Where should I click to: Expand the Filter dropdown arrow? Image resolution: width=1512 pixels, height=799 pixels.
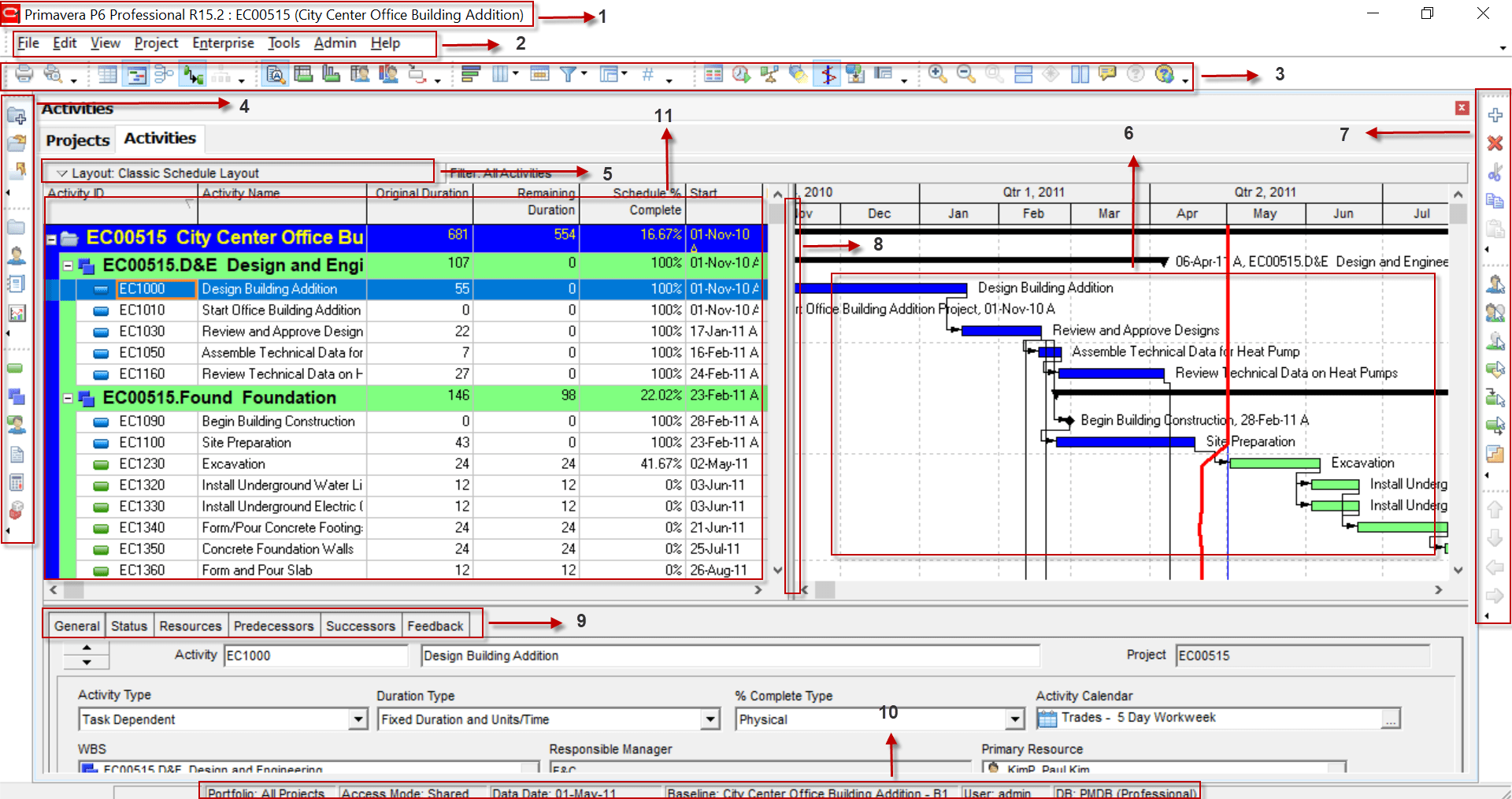584,74
